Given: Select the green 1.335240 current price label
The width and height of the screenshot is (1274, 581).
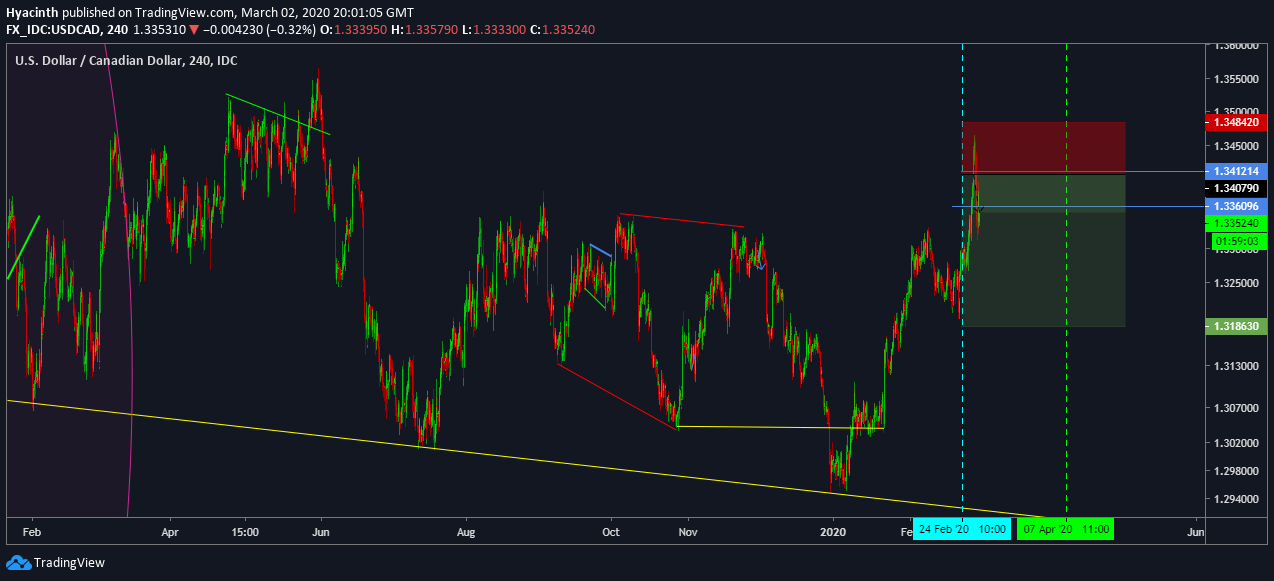Looking at the screenshot, I should coord(1238,223).
